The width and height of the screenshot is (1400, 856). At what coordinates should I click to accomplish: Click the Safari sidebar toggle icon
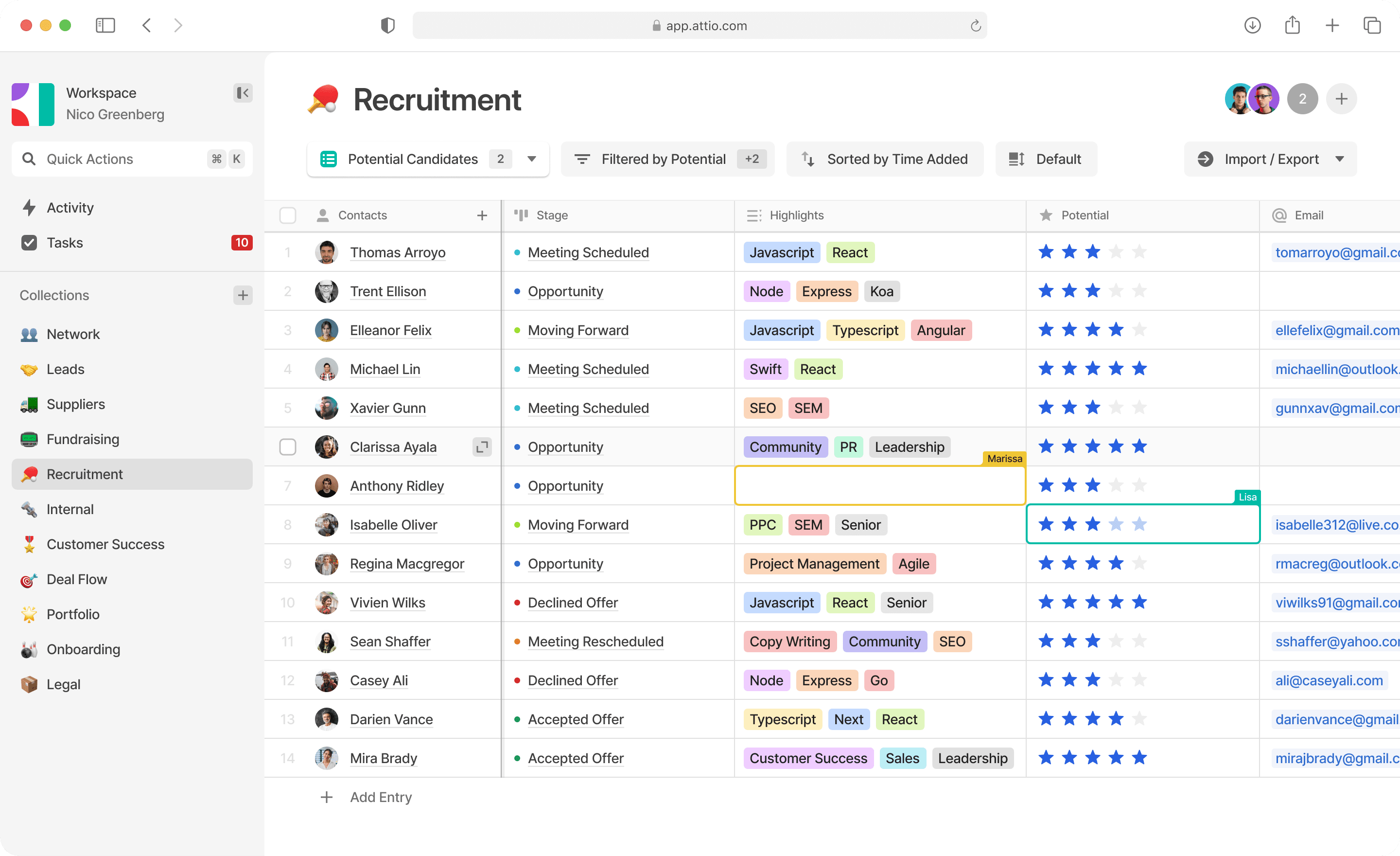[x=105, y=26]
